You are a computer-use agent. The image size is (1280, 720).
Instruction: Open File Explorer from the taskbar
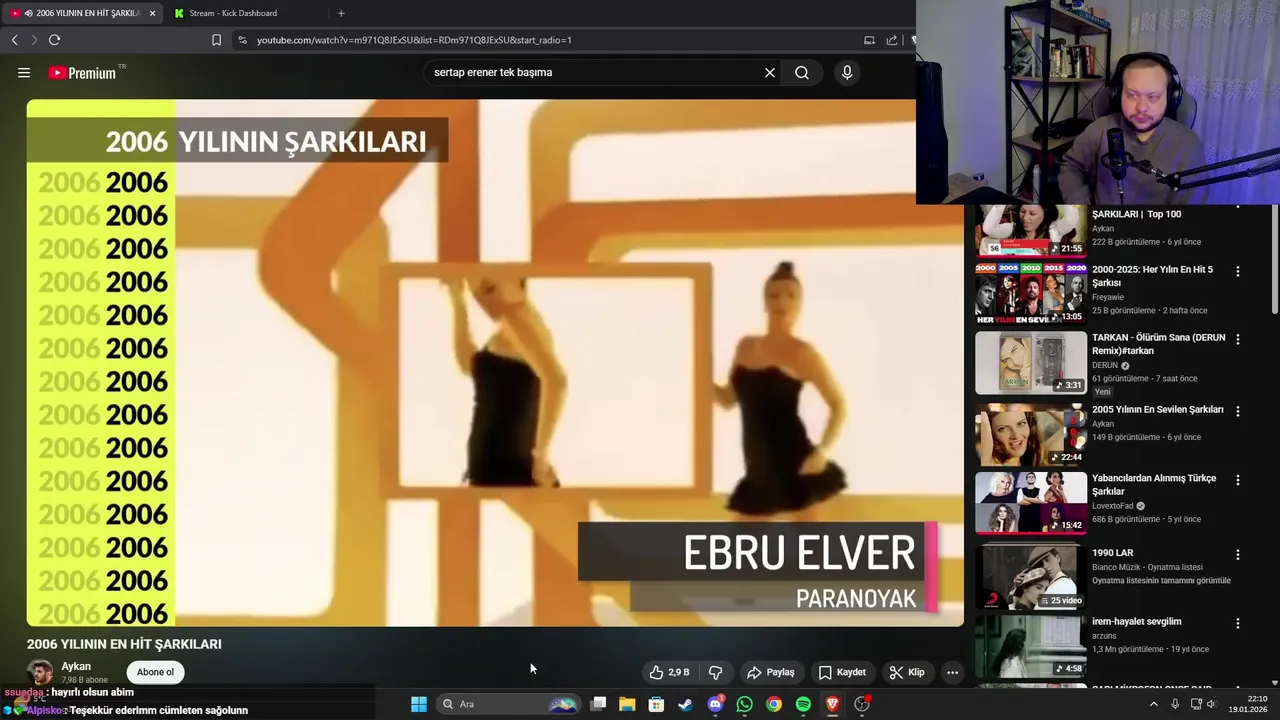[627, 704]
